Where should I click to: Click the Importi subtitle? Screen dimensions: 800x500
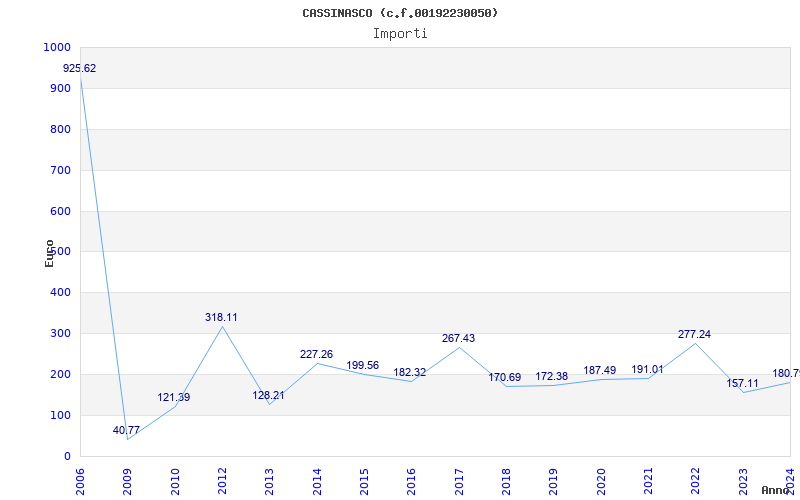pos(400,34)
